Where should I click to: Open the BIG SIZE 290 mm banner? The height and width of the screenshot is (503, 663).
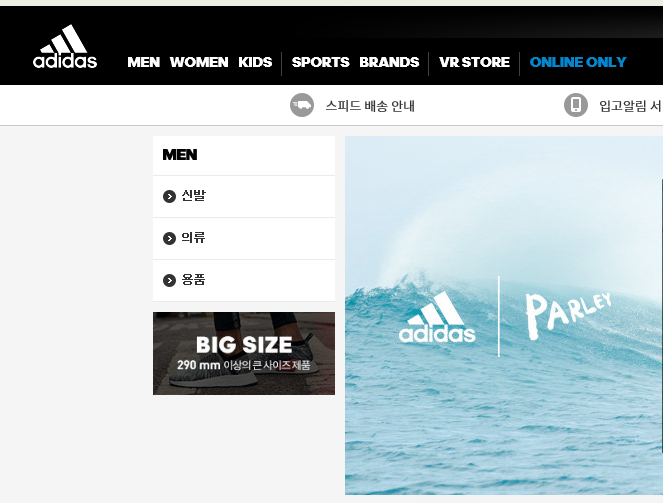pos(244,353)
